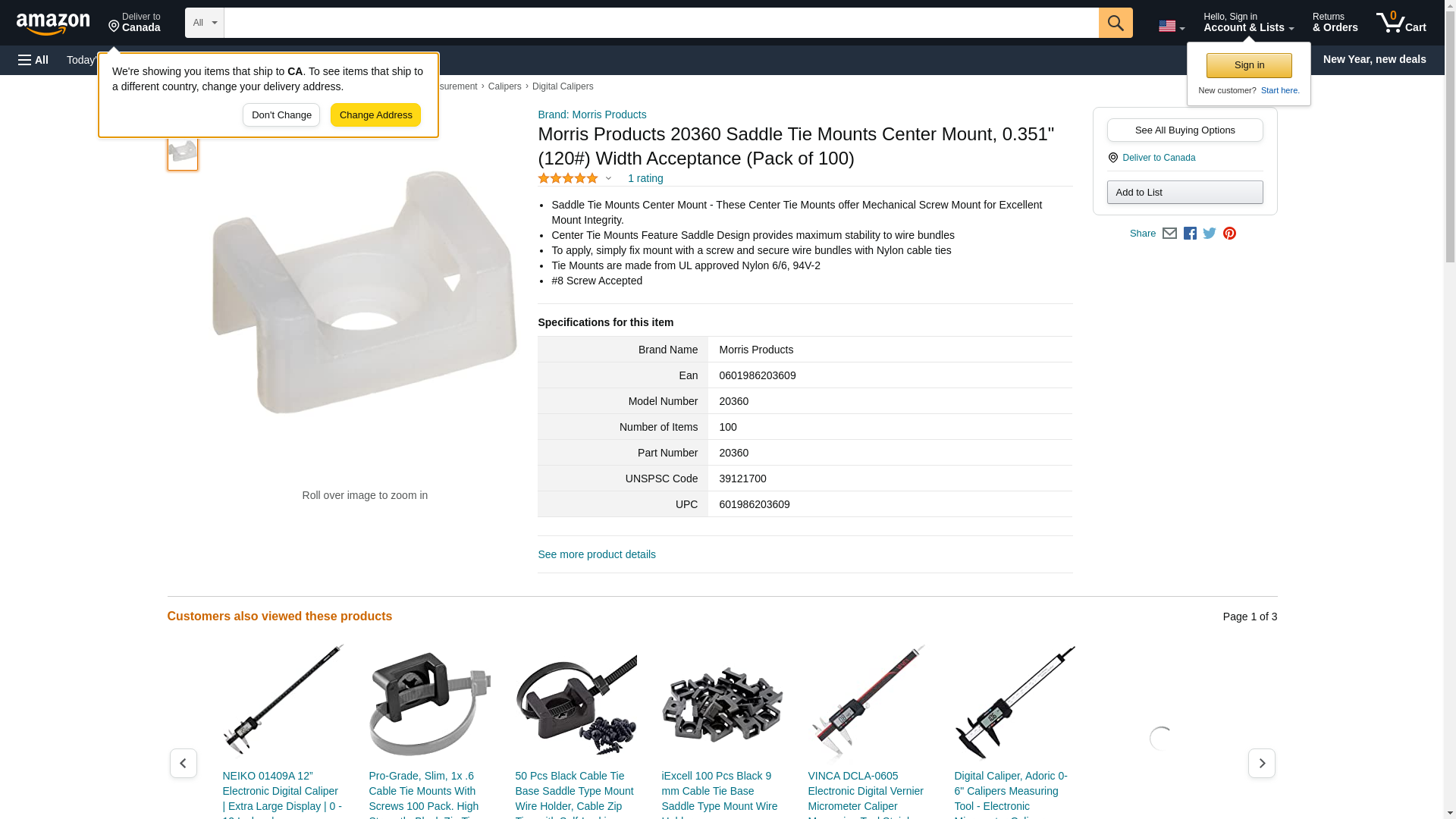Viewport: 1456px width, 819px height.
Task: Click the Change Address button
Action: (x=375, y=115)
